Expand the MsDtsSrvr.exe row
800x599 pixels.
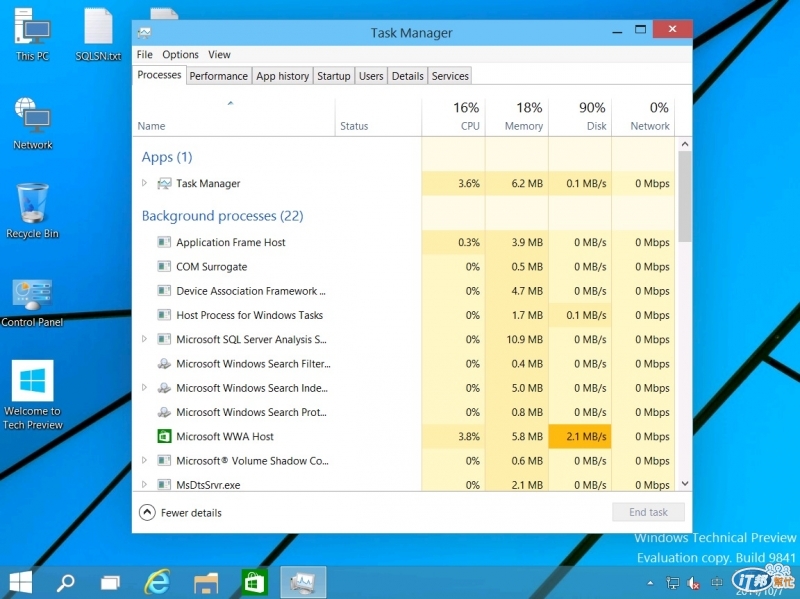[144, 484]
